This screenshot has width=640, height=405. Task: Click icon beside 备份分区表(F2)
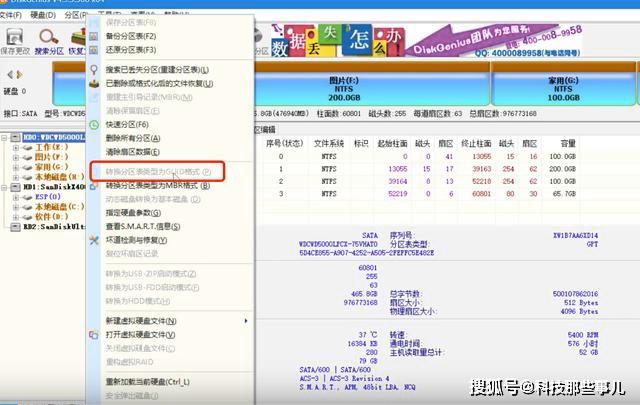click(94, 36)
